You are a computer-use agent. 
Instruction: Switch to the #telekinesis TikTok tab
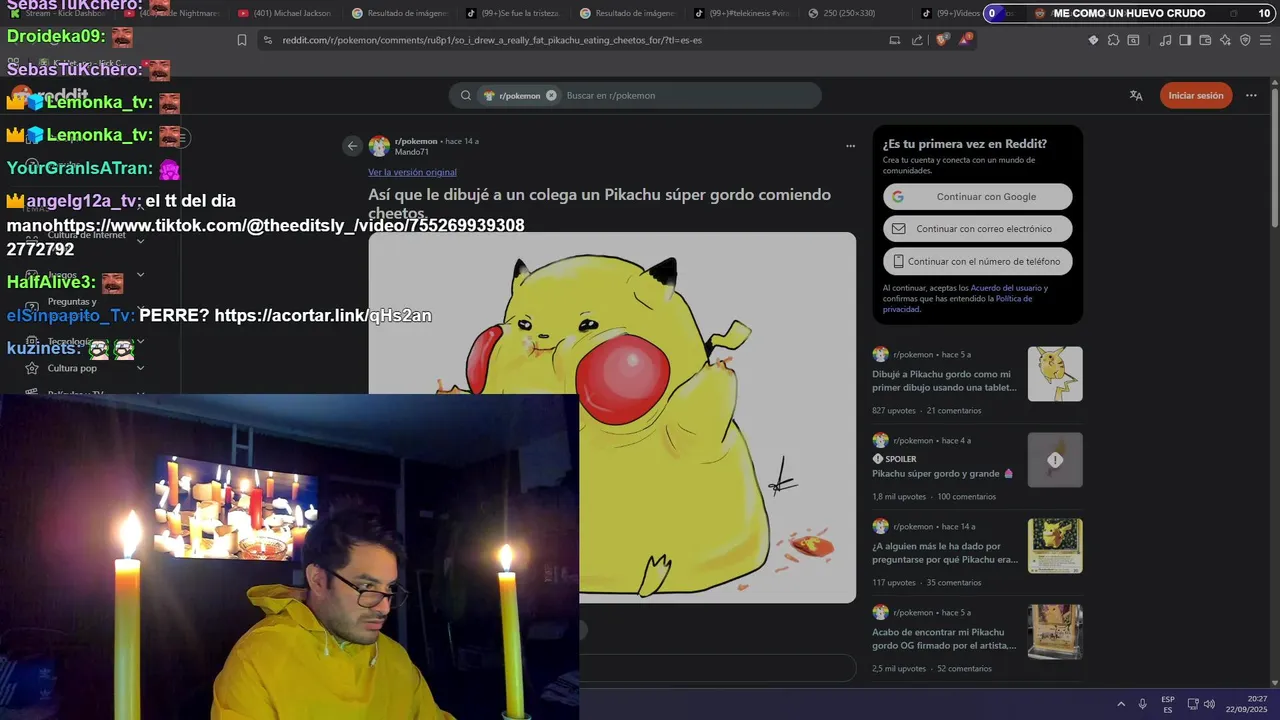(741, 13)
